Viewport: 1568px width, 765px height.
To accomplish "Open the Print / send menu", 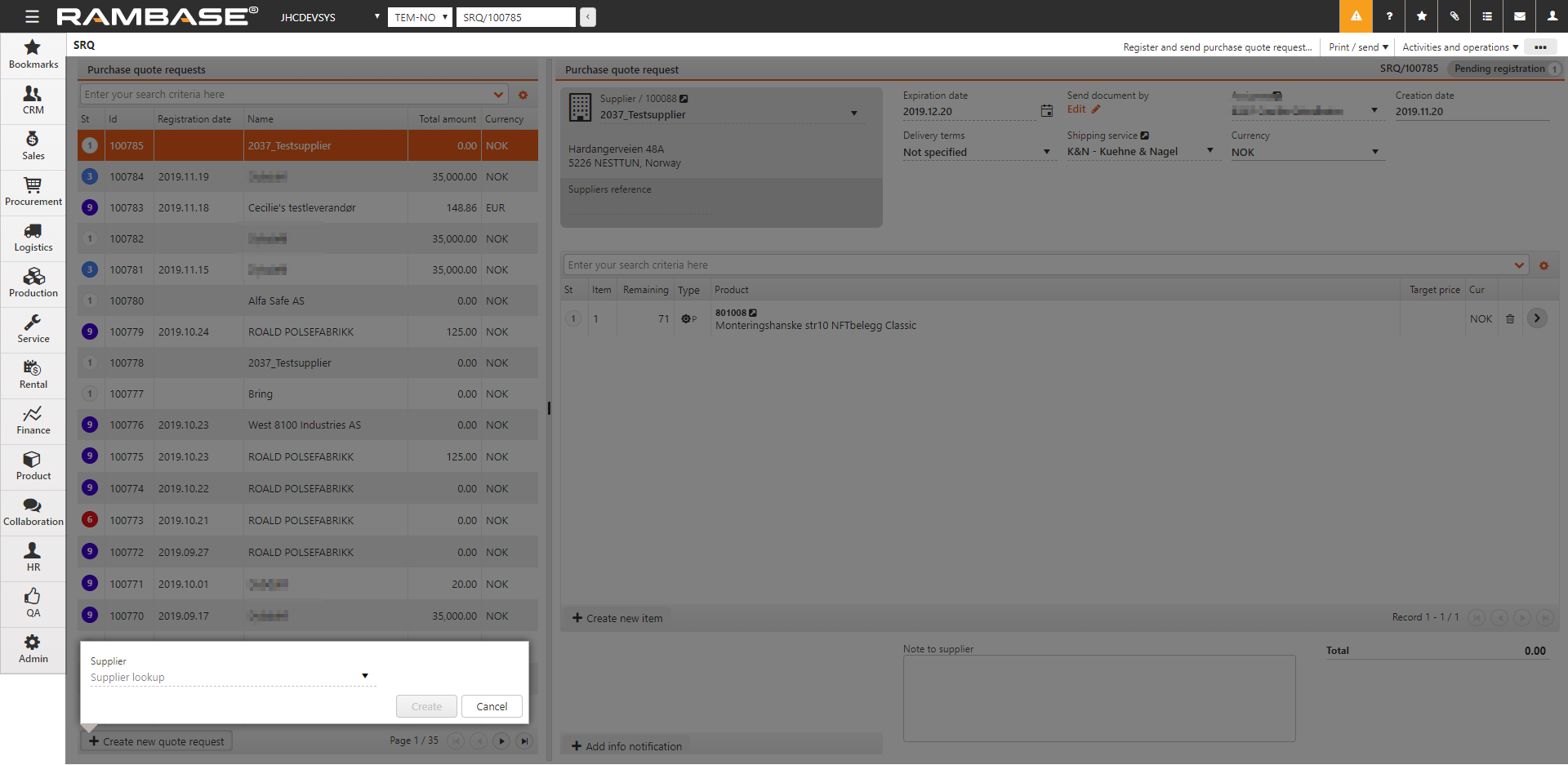I will (1358, 47).
